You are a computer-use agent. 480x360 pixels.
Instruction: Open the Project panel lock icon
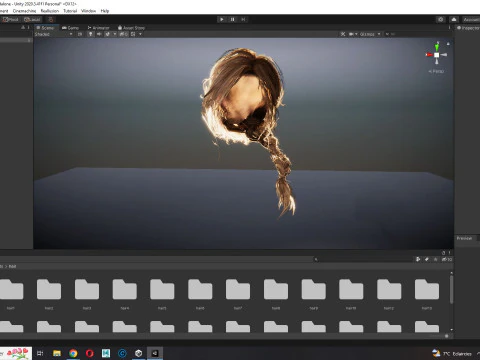coord(443,253)
